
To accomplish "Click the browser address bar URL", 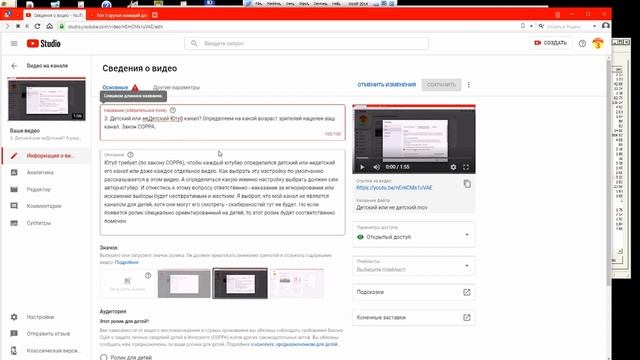I will 115,27.
